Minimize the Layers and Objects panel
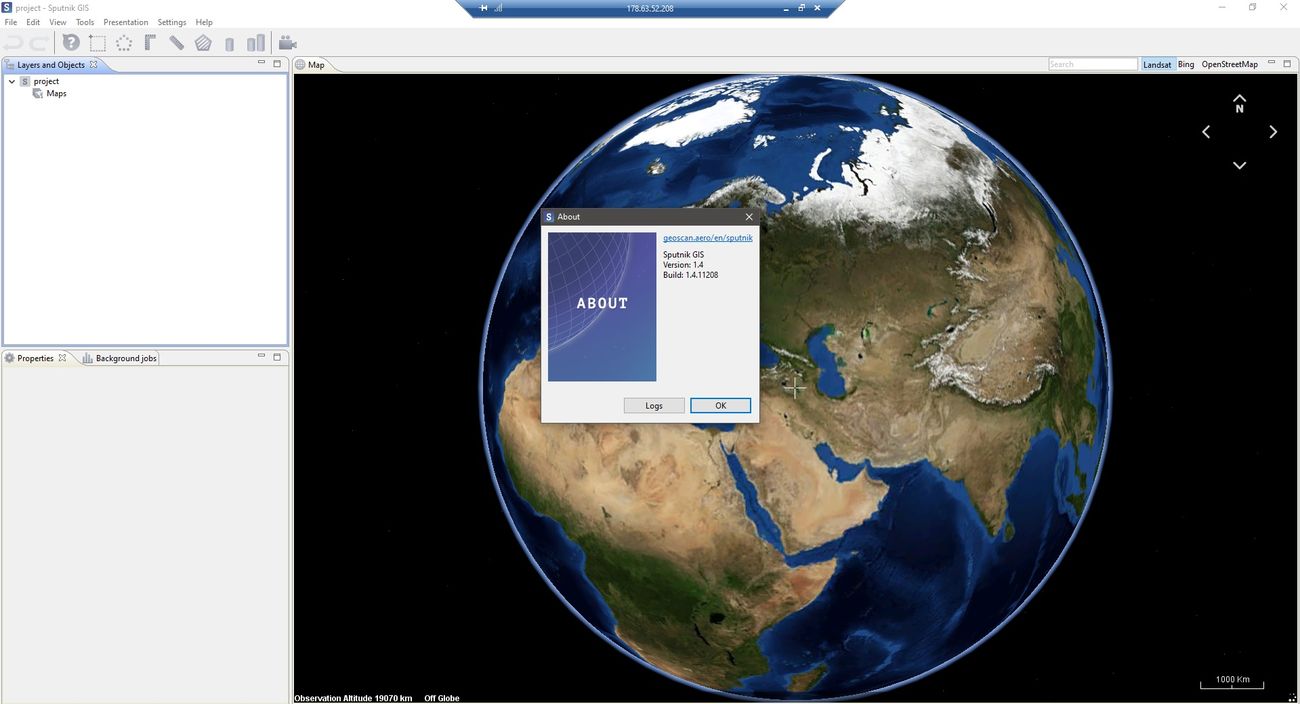 pos(261,62)
